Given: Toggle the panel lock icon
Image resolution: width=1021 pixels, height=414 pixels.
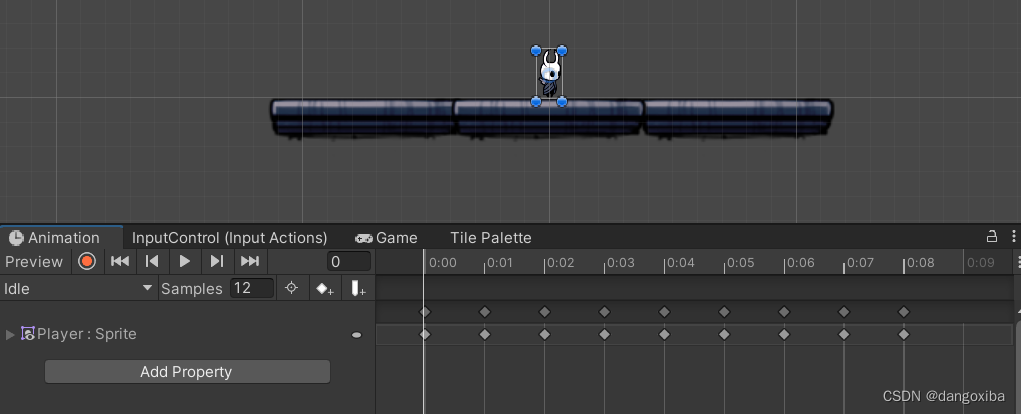Looking at the screenshot, I should pos(992,236).
